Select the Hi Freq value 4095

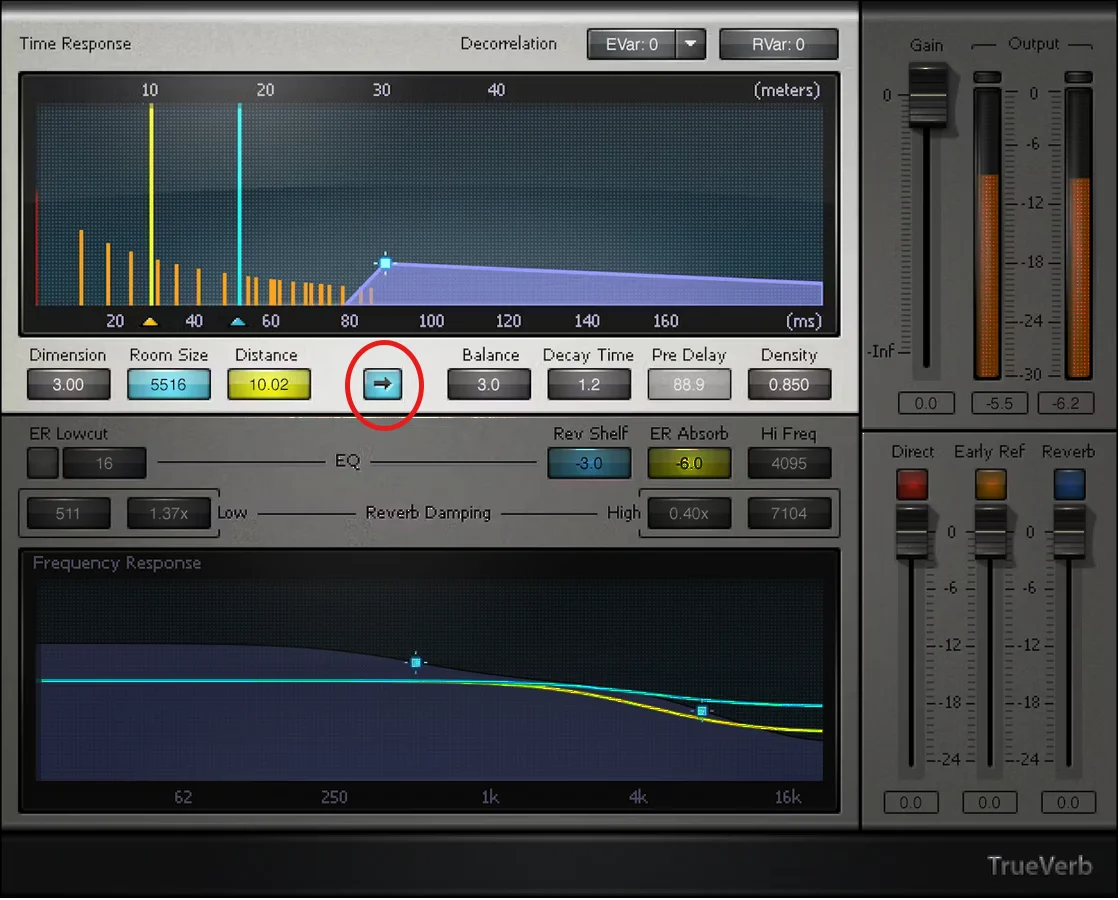[x=789, y=464]
